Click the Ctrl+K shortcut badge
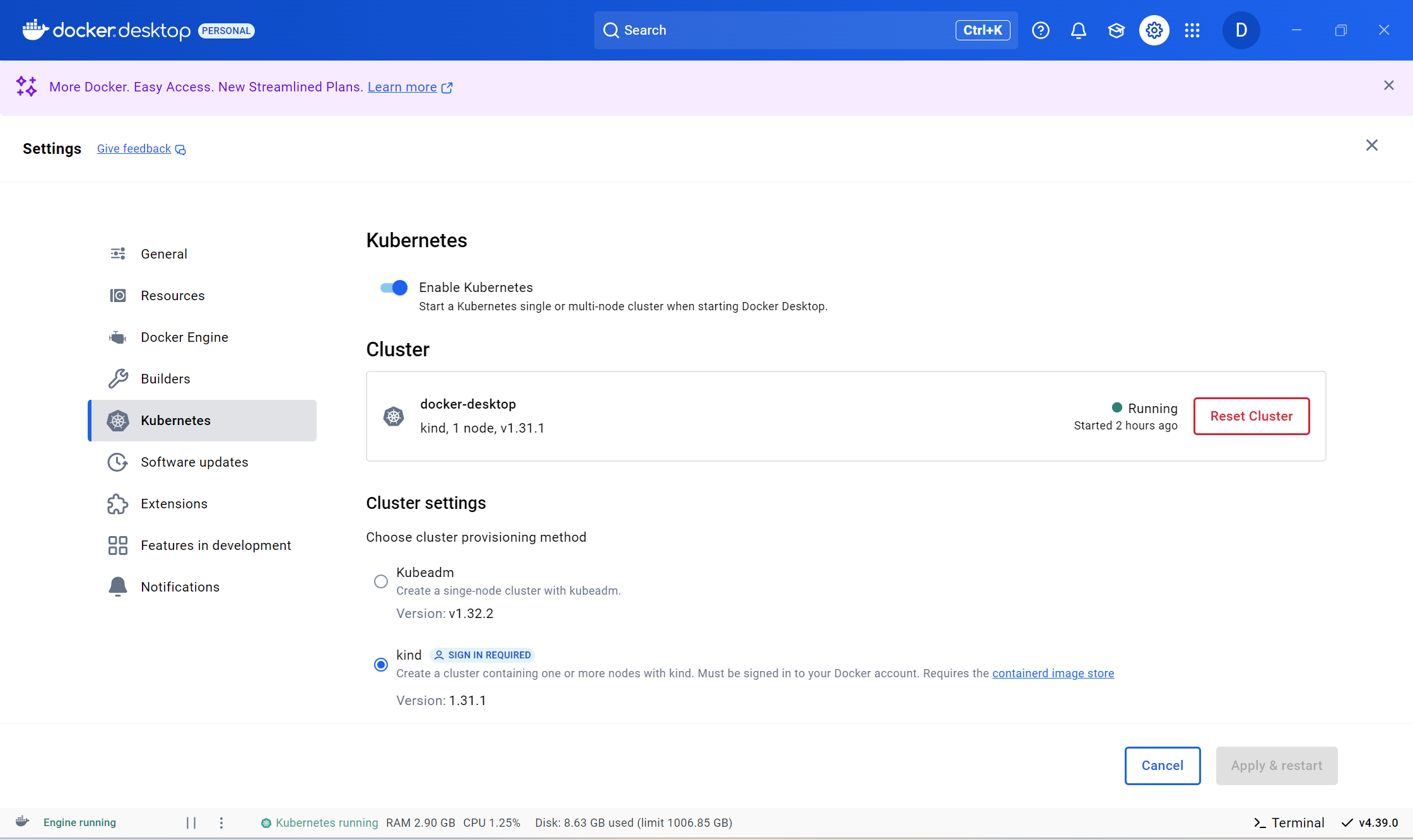 coord(983,30)
